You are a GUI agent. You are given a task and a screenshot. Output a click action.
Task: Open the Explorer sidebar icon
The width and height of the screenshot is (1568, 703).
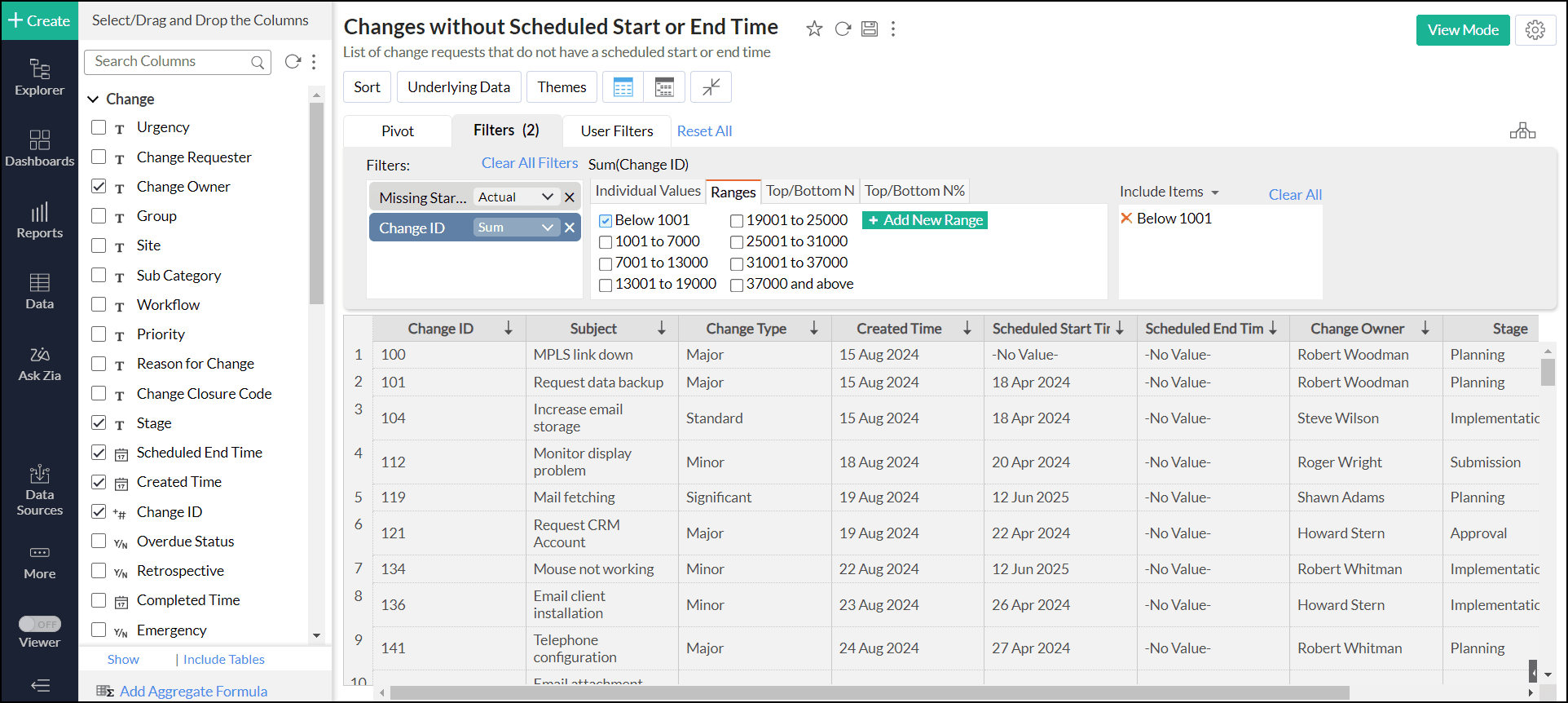click(39, 77)
